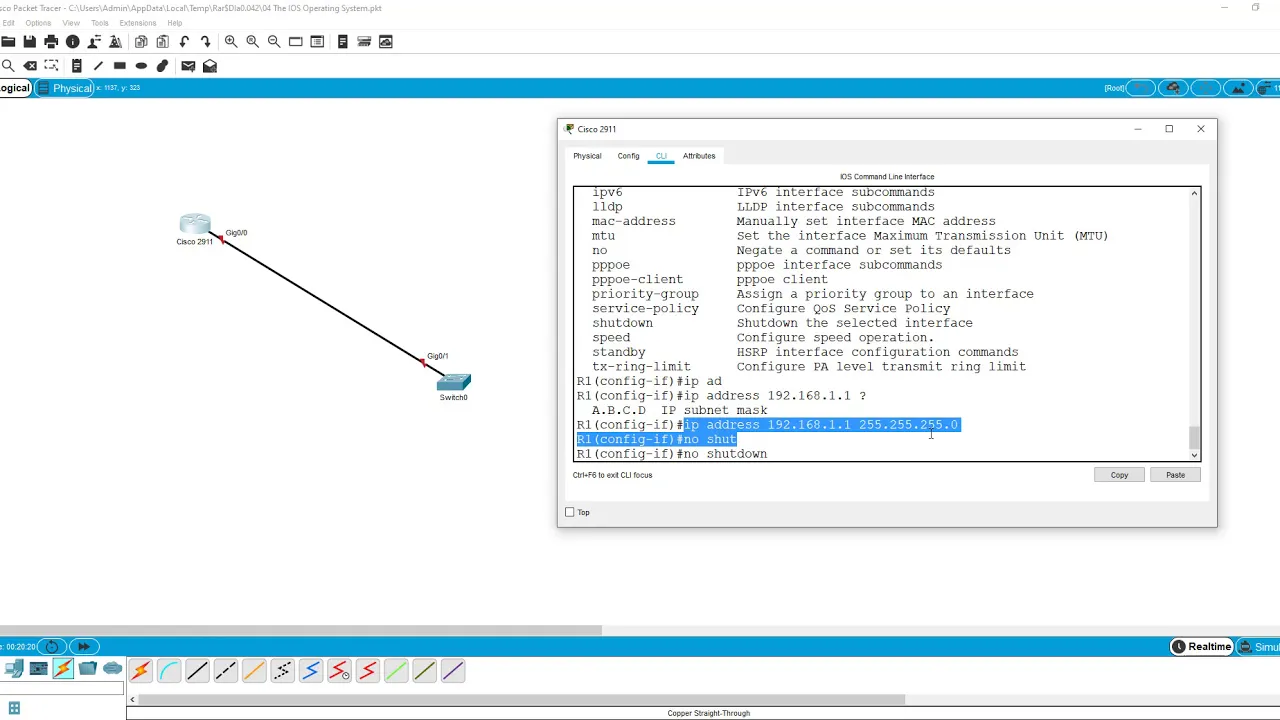Click the Copy icon in main toolbar
1280x720 pixels.
pos(141,42)
